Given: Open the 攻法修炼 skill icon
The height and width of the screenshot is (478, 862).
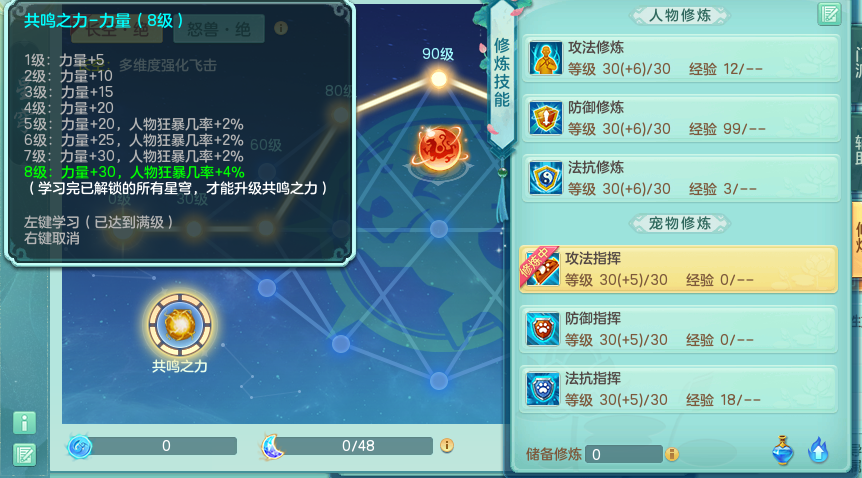Looking at the screenshot, I should tap(545, 58).
